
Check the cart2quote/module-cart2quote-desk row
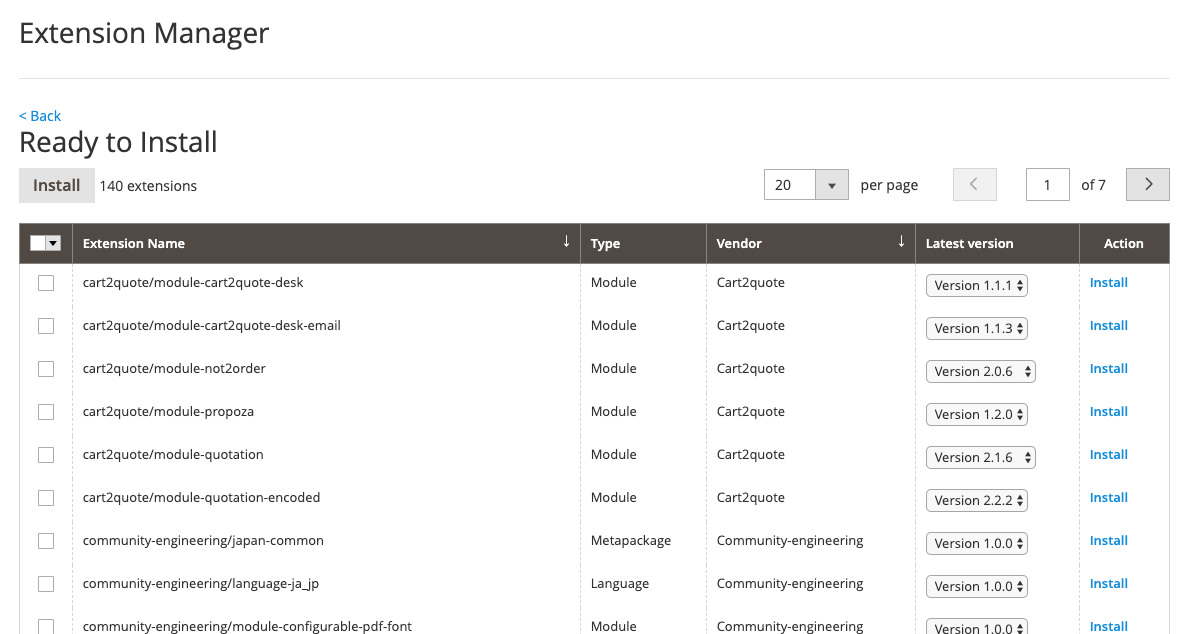click(45, 283)
